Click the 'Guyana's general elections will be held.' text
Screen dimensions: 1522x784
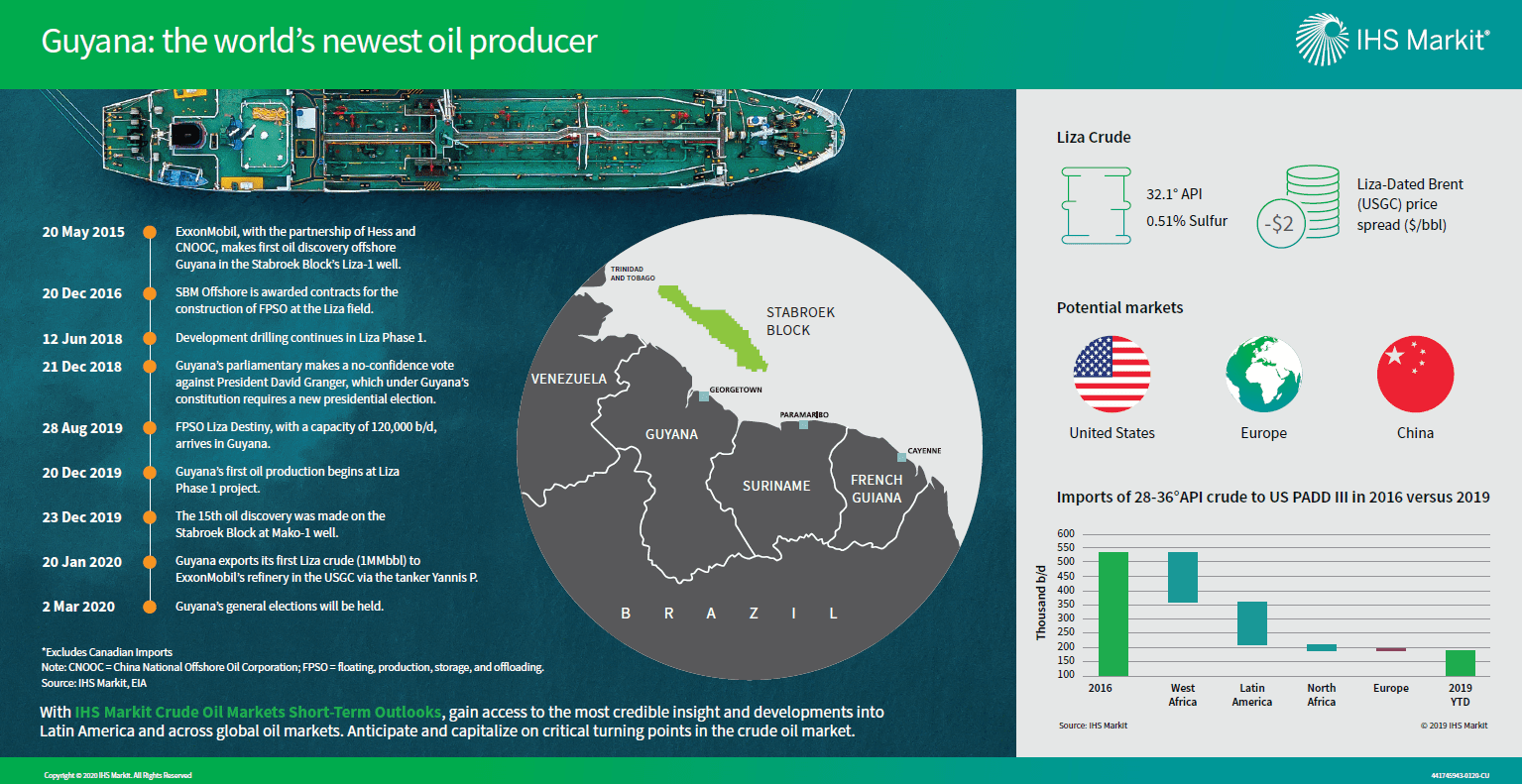tap(280, 607)
